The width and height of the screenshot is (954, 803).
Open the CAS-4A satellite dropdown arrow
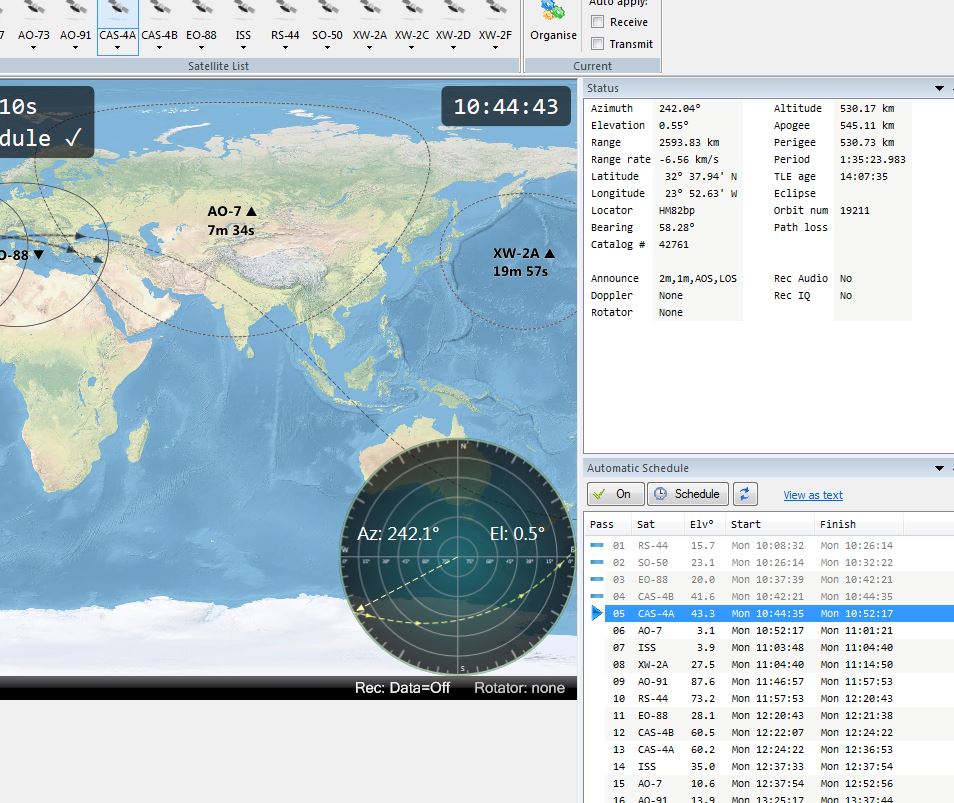click(x=118, y=47)
